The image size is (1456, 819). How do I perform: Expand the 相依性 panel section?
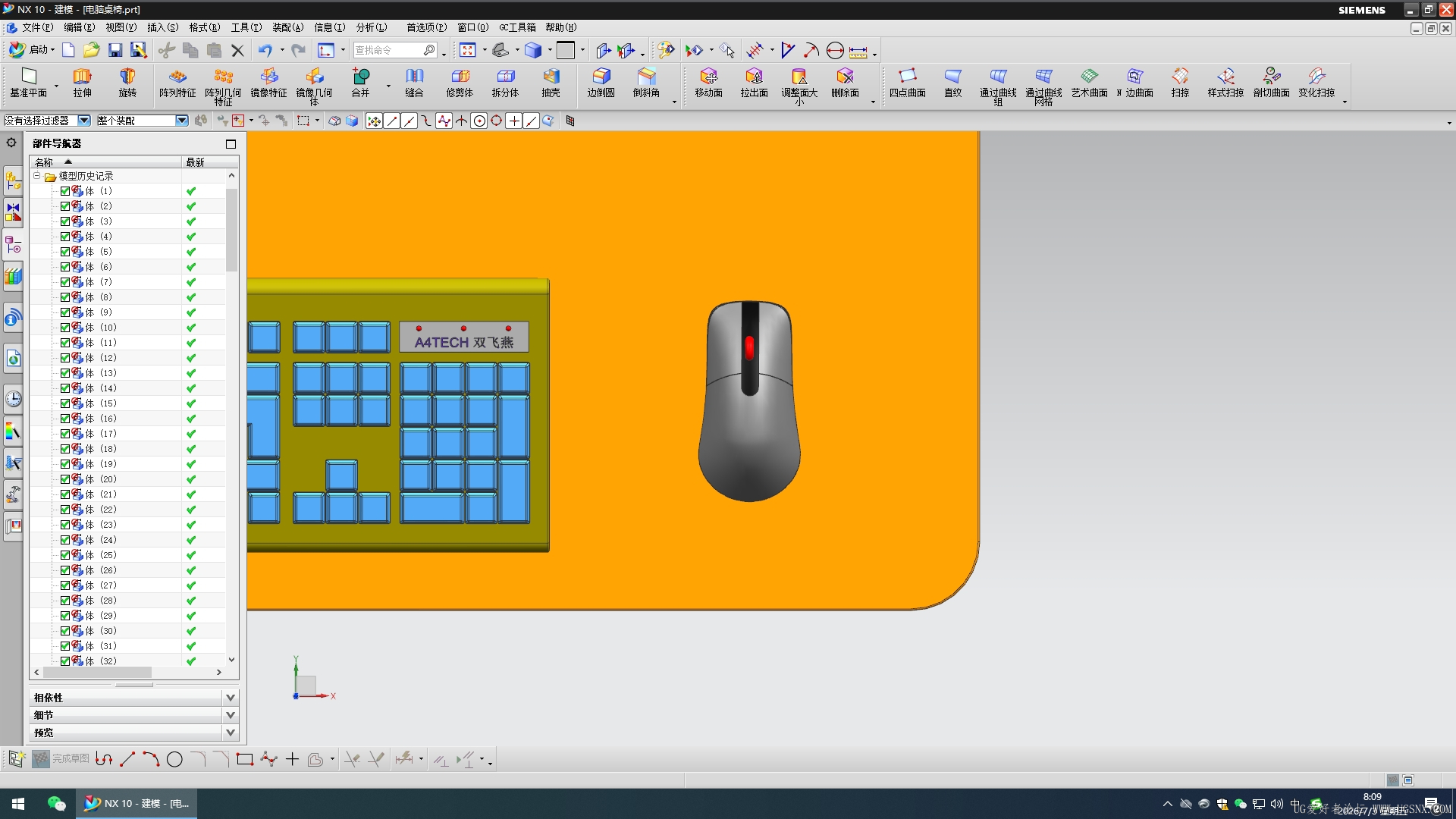coord(231,698)
